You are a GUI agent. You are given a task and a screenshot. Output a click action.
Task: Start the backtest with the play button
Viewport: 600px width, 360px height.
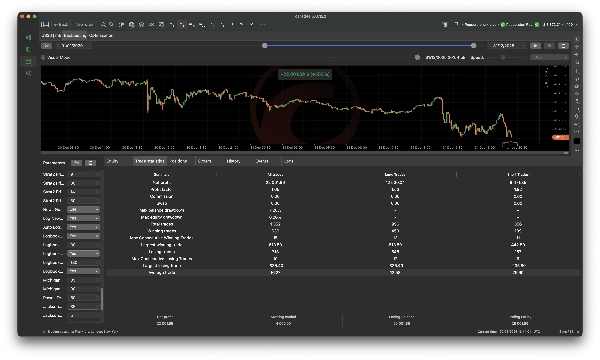(x=535, y=46)
